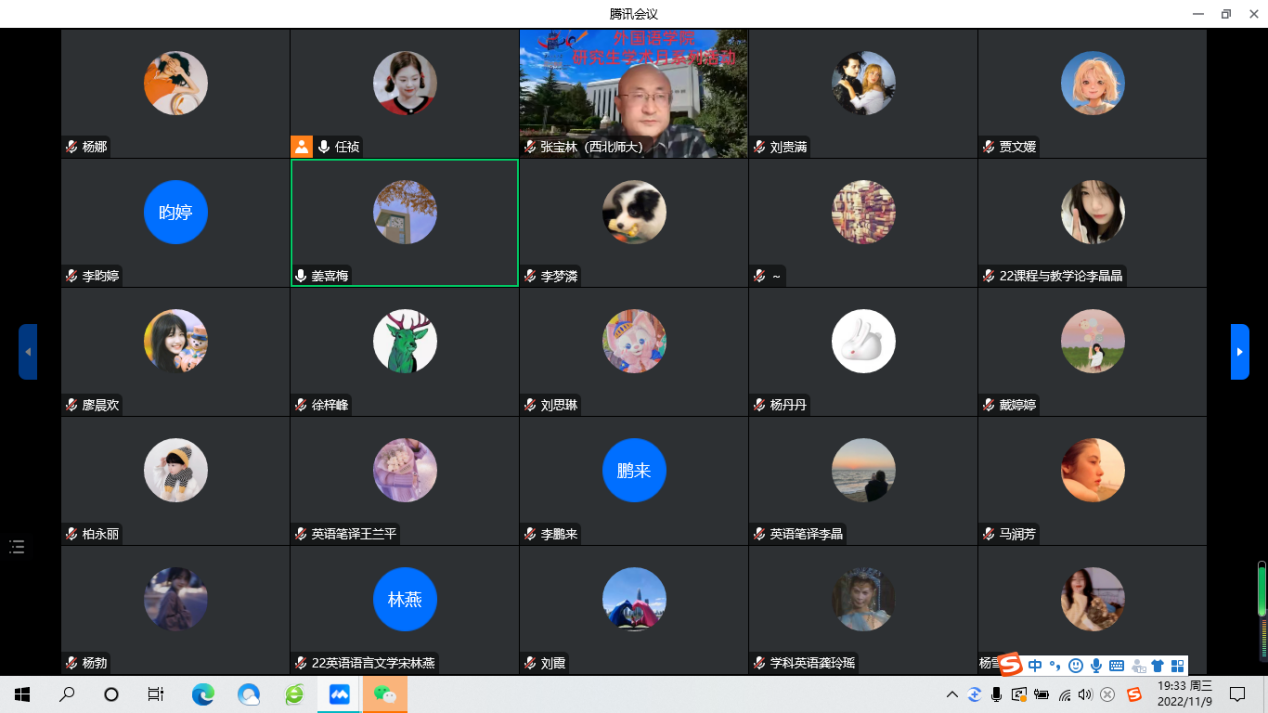Open the list icon on left edge

pyautogui.click(x=17, y=547)
